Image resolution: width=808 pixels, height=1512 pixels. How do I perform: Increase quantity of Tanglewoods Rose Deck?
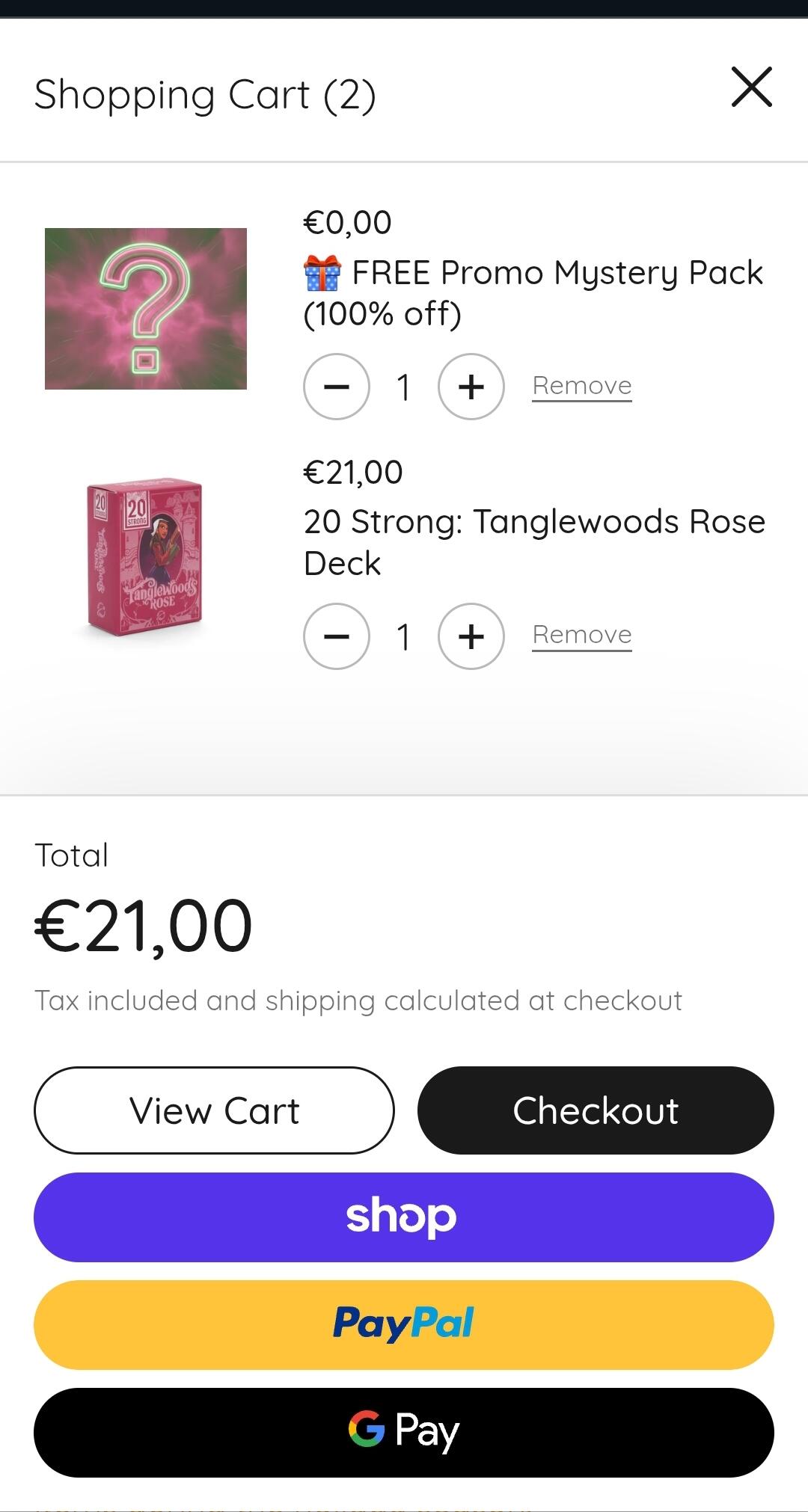[471, 636]
